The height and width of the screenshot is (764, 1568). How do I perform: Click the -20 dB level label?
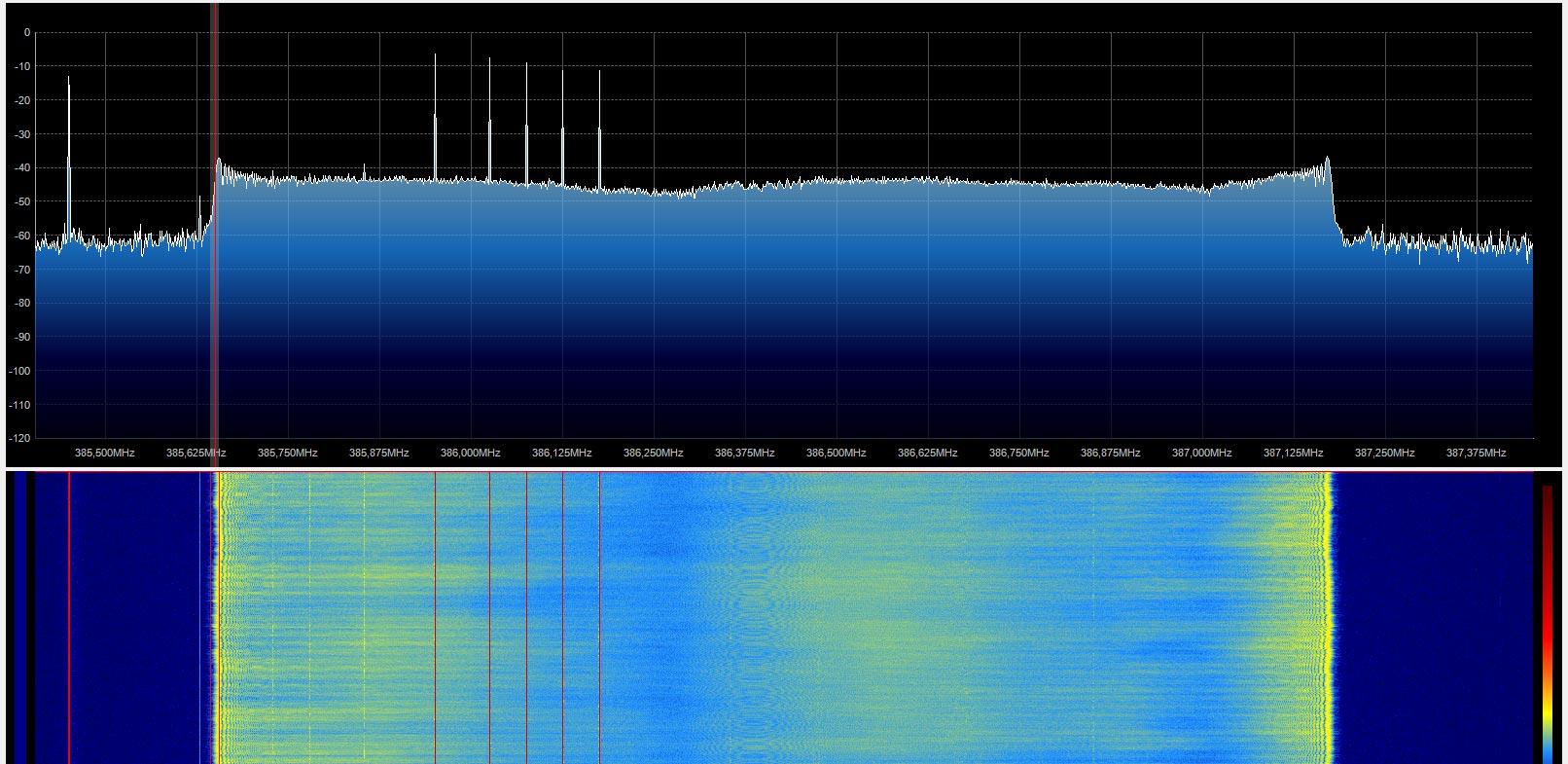click(x=21, y=100)
